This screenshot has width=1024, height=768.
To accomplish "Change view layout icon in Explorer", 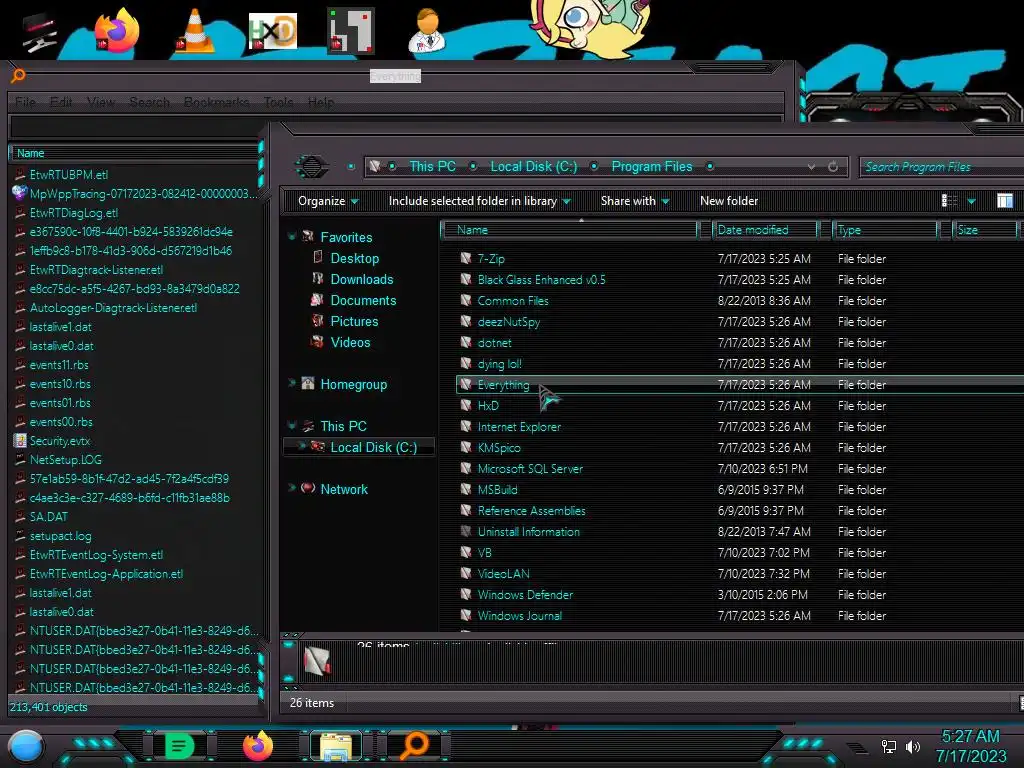I will click(x=949, y=200).
